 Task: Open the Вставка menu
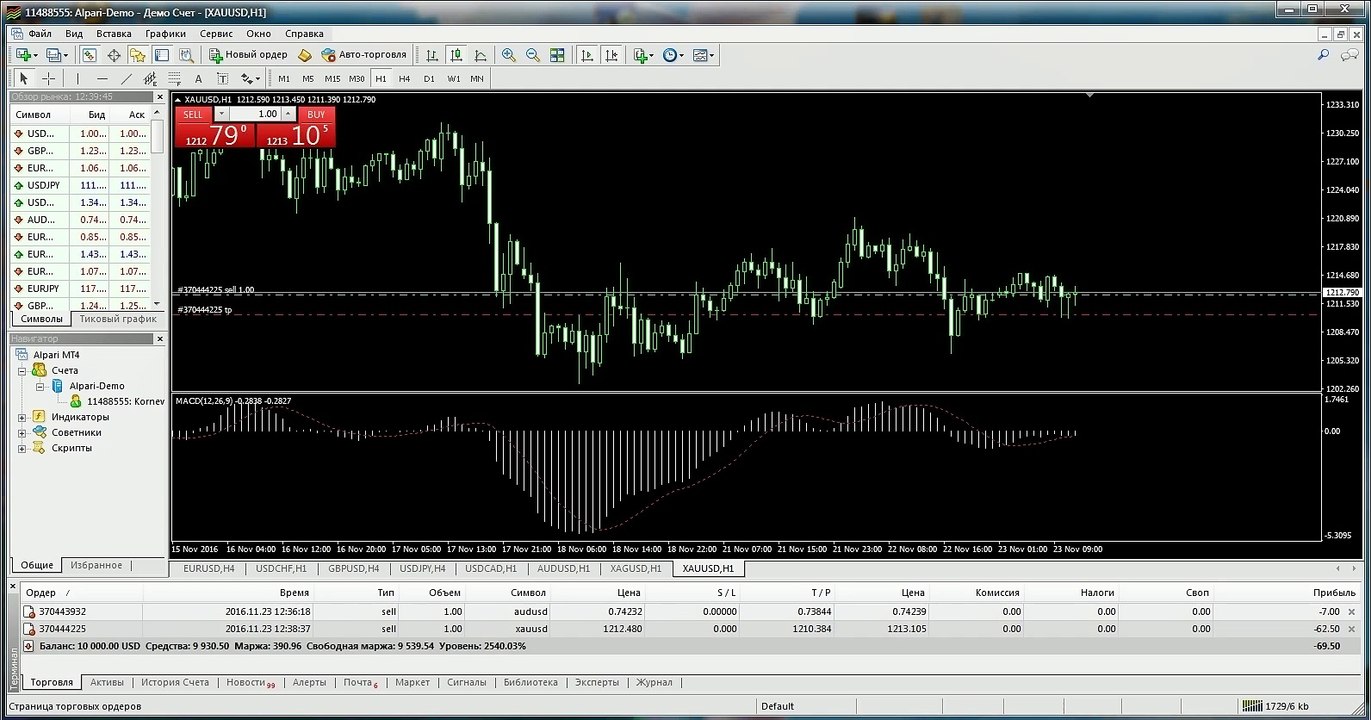click(x=114, y=33)
